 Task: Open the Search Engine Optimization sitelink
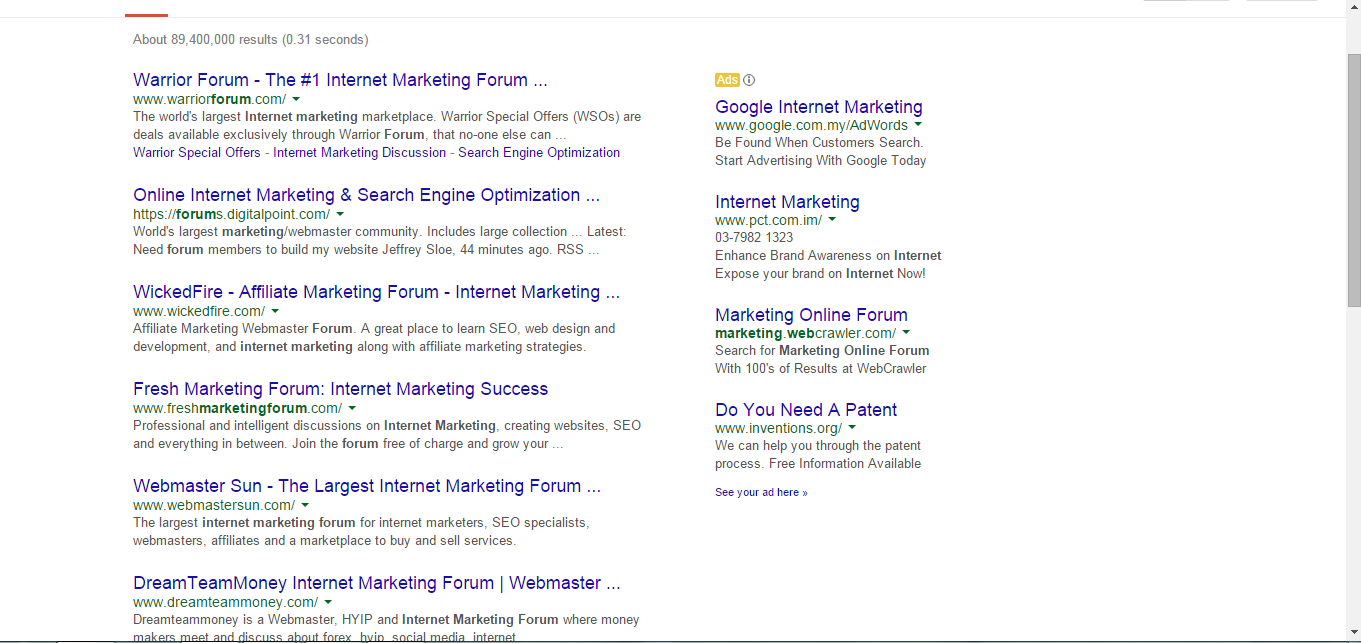coord(539,153)
